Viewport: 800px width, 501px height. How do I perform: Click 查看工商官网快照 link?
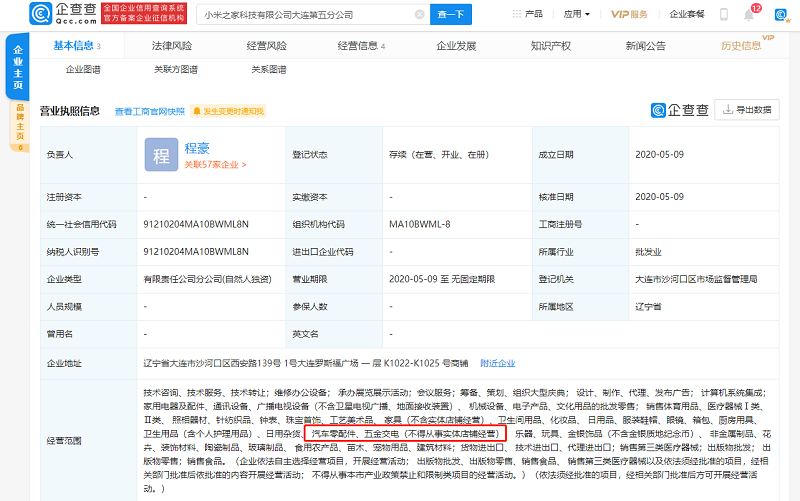coord(149,111)
